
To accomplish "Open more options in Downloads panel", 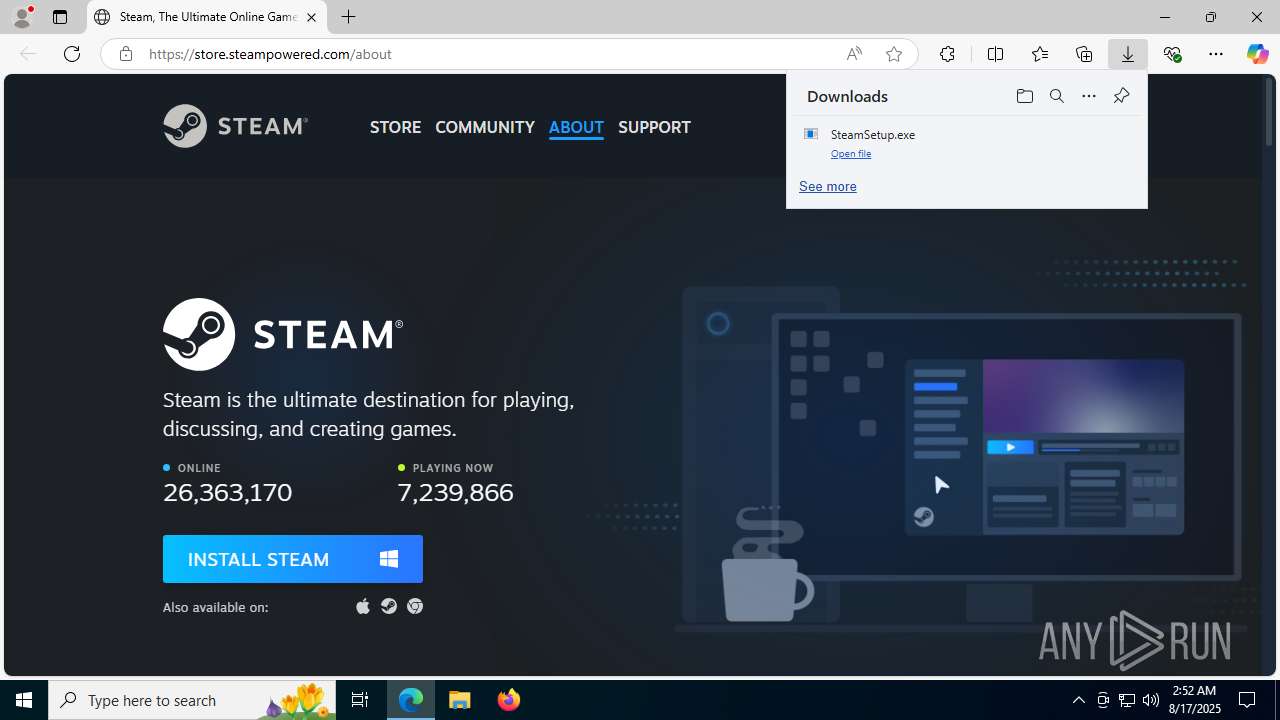I will (x=1089, y=96).
